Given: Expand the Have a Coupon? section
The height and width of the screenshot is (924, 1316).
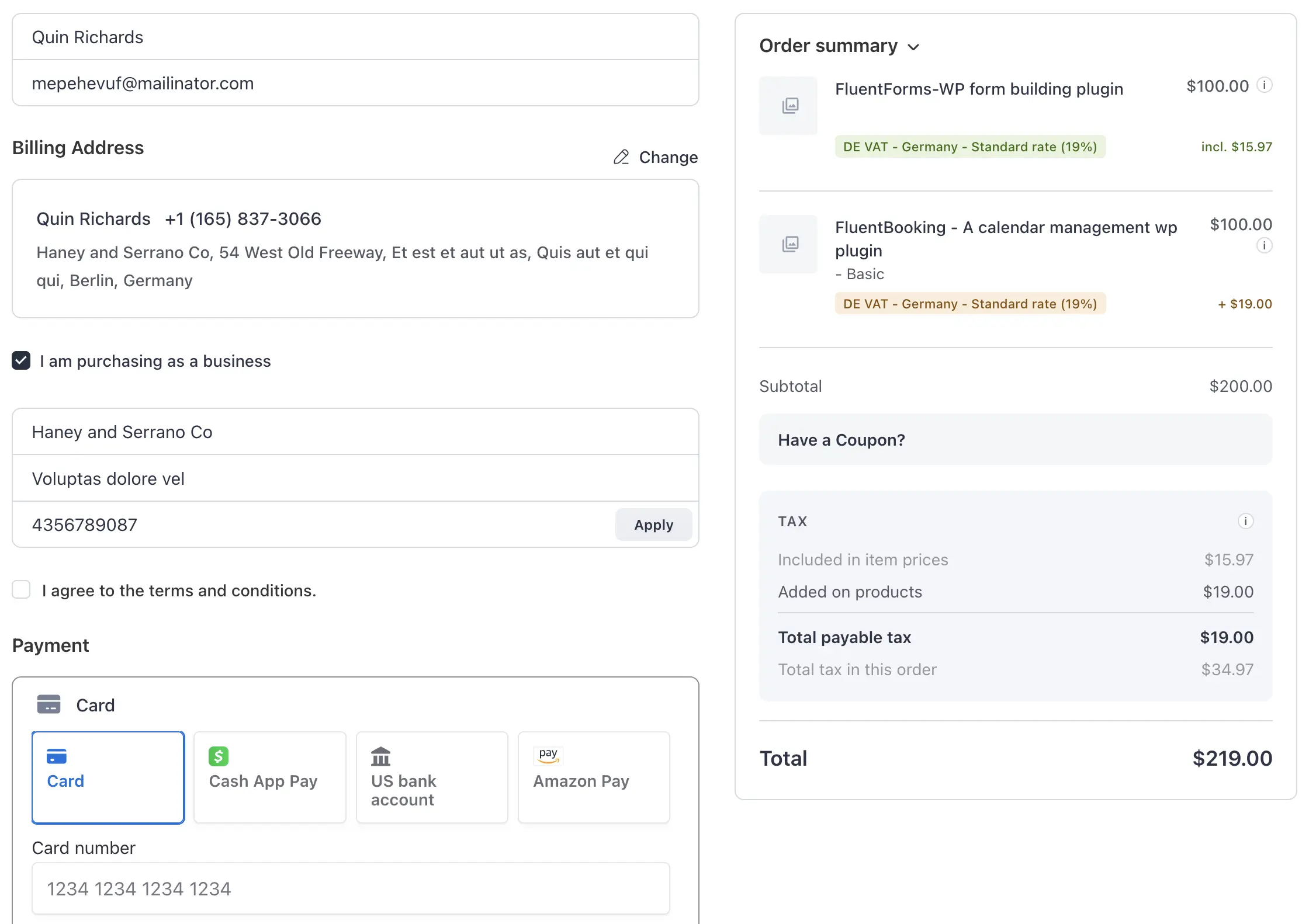Looking at the screenshot, I should coord(1015,440).
